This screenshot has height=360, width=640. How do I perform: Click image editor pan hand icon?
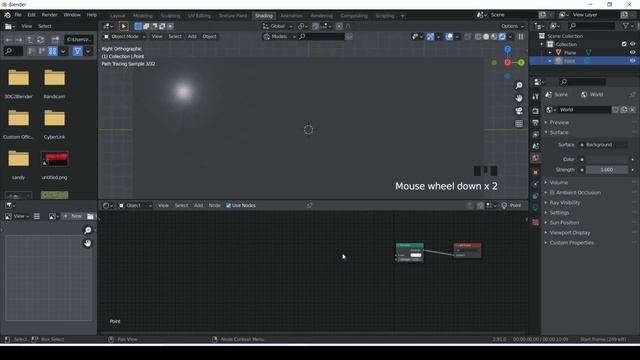coord(87,243)
